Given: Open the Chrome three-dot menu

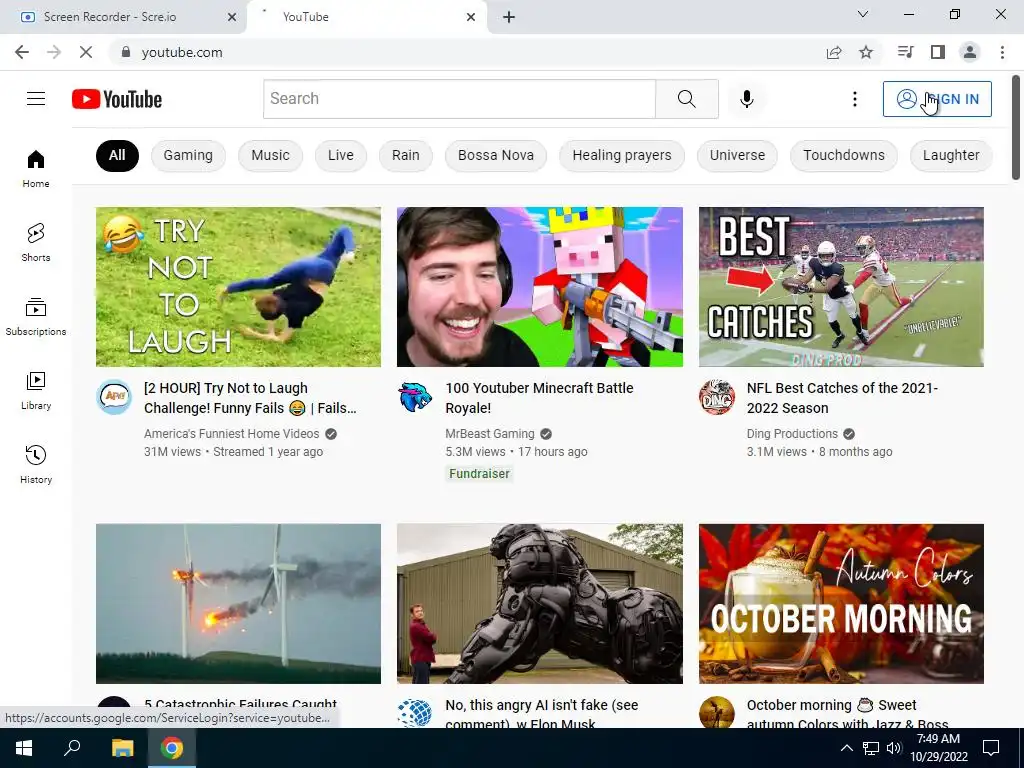Looking at the screenshot, I should [x=1002, y=52].
